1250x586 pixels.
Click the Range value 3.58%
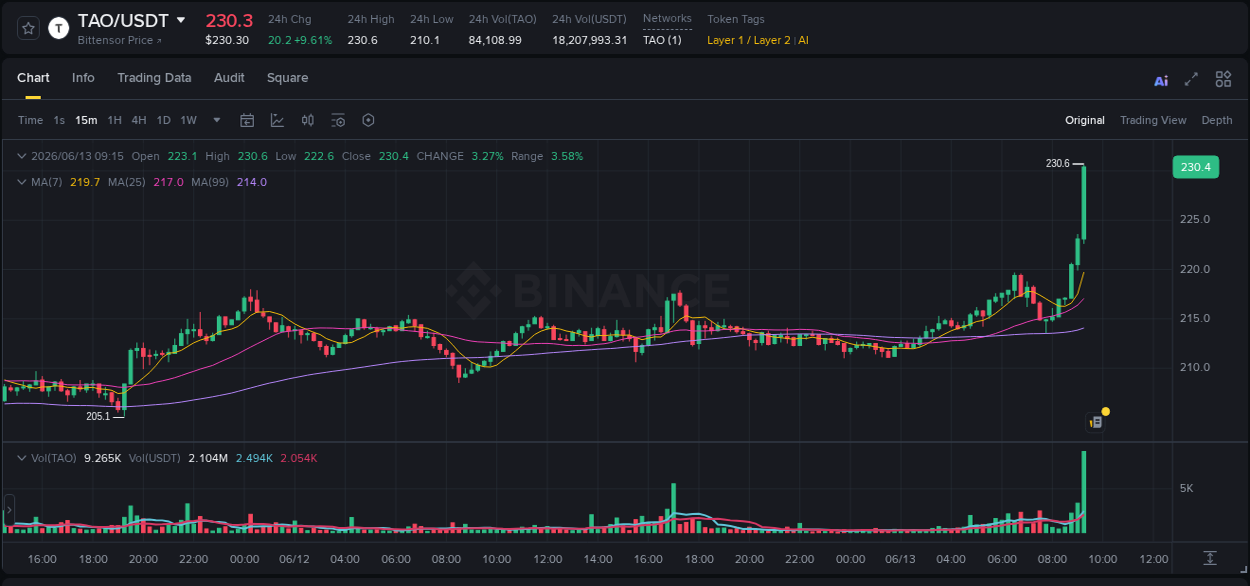567,156
